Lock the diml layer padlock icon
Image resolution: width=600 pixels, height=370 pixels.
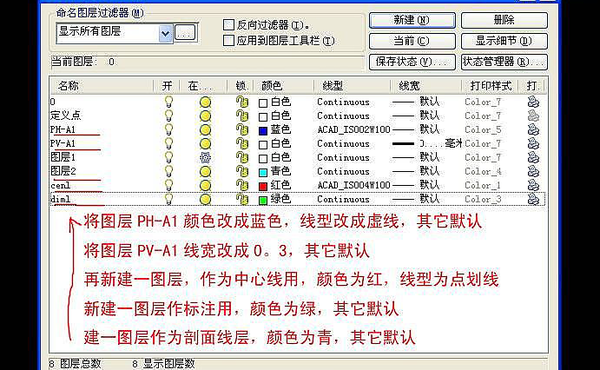tap(242, 199)
